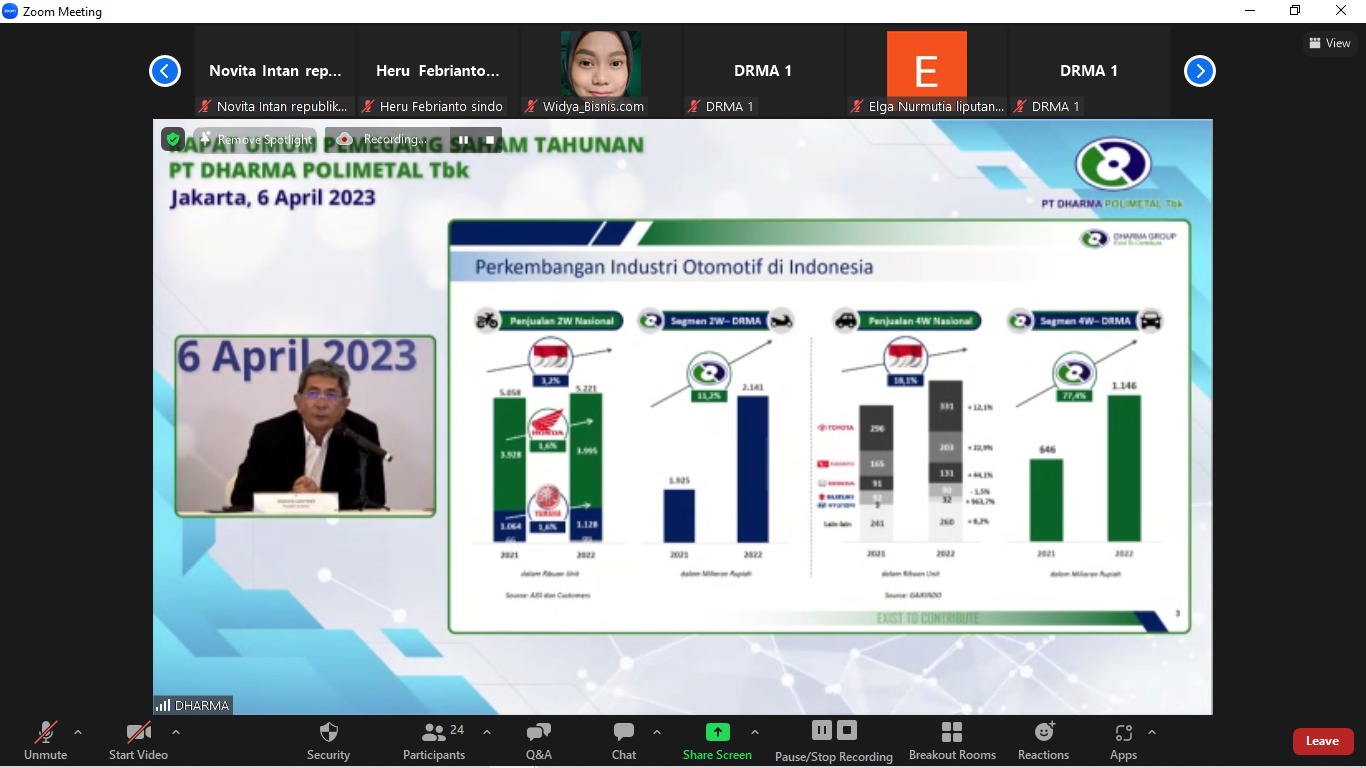Viewport: 1366px width, 768px height.
Task: Click the green encryption shield icon
Action: coord(173,139)
